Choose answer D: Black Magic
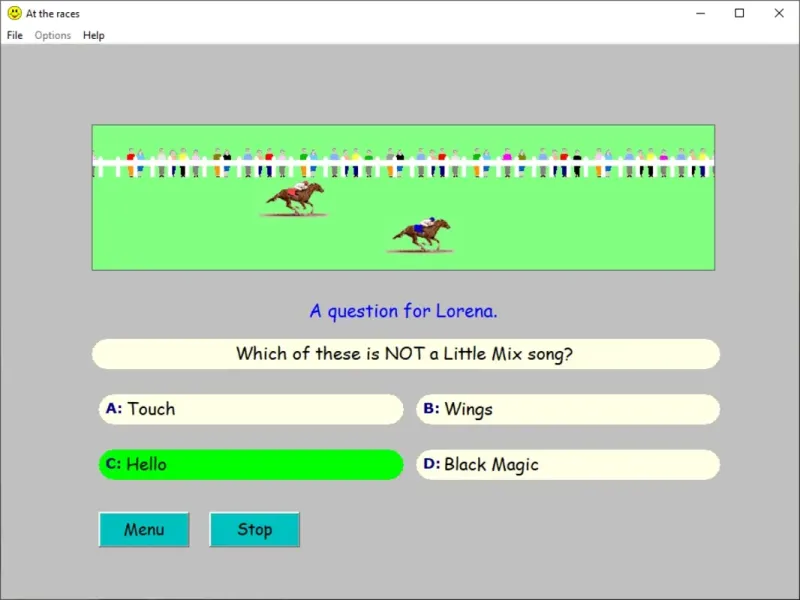The image size is (800, 600). 568,464
